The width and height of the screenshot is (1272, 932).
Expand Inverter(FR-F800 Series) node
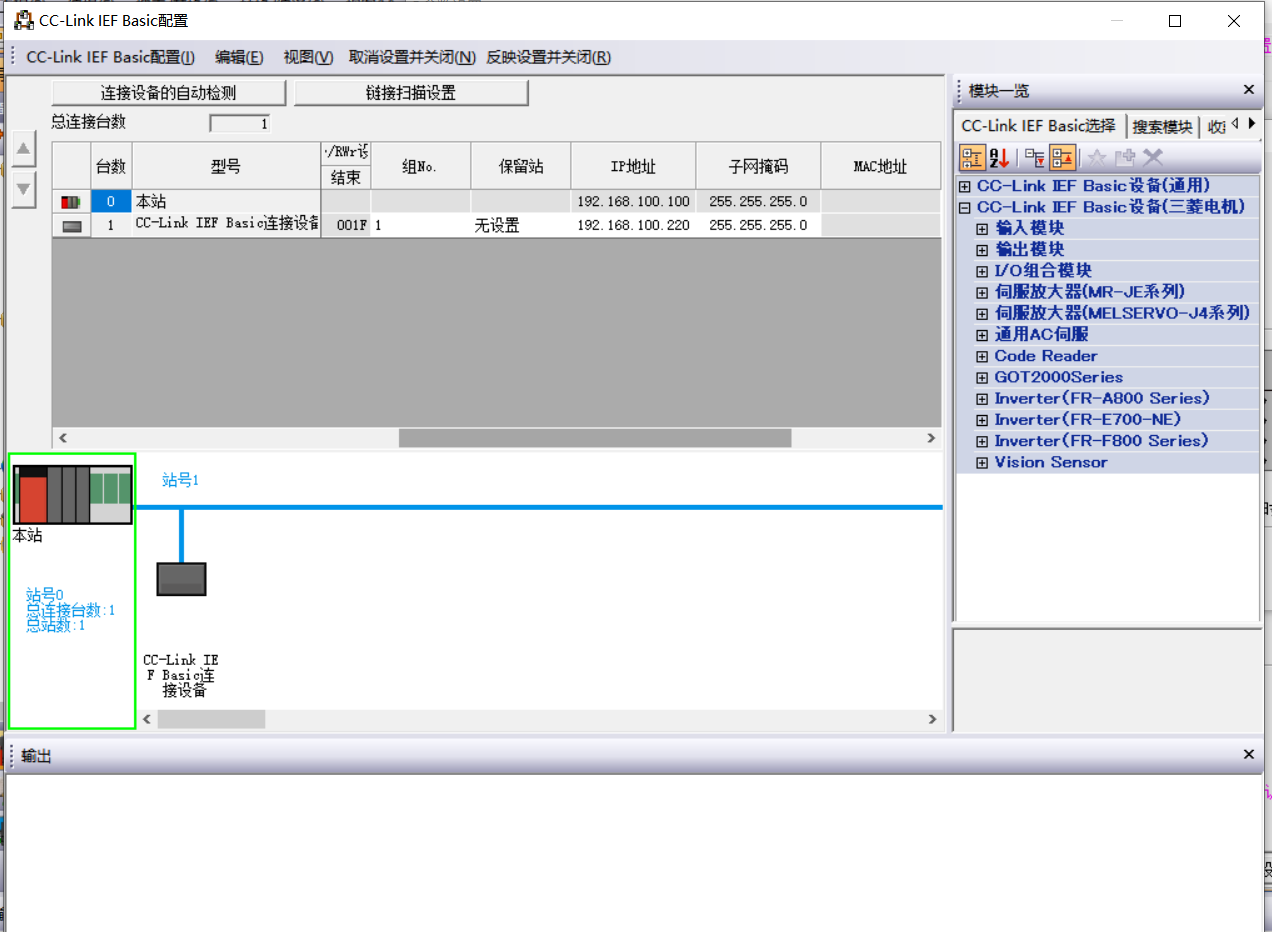click(x=982, y=441)
